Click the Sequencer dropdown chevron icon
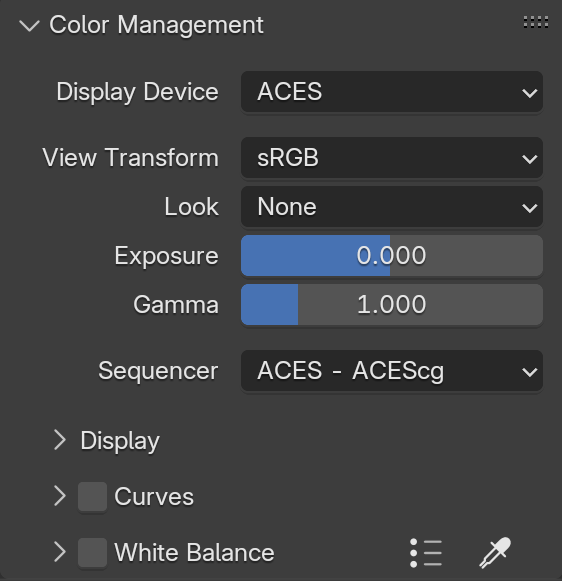This screenshot has height=581, width=562. point(529,372)
